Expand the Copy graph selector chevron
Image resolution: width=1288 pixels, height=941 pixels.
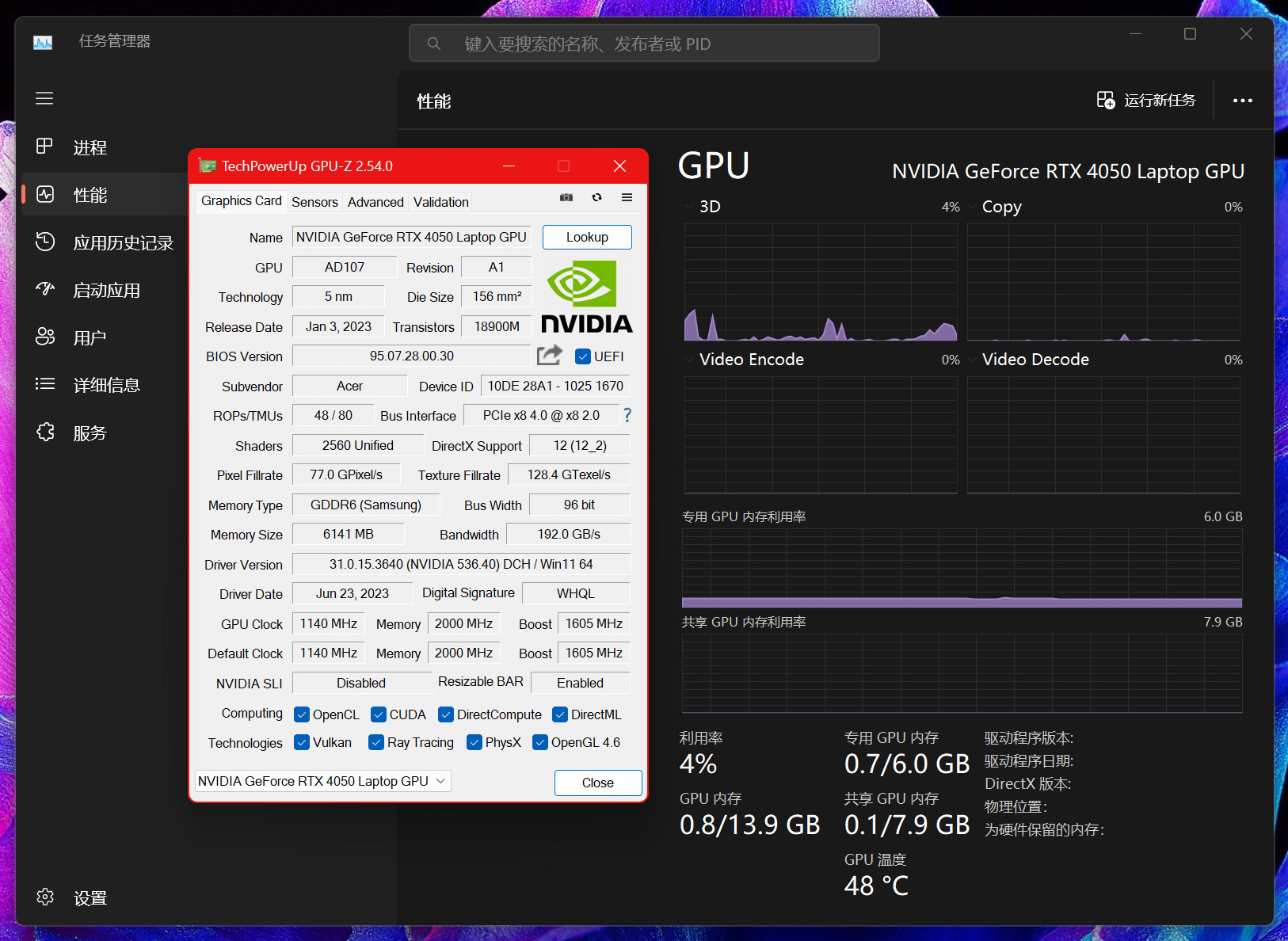click(x=972, y=207)
